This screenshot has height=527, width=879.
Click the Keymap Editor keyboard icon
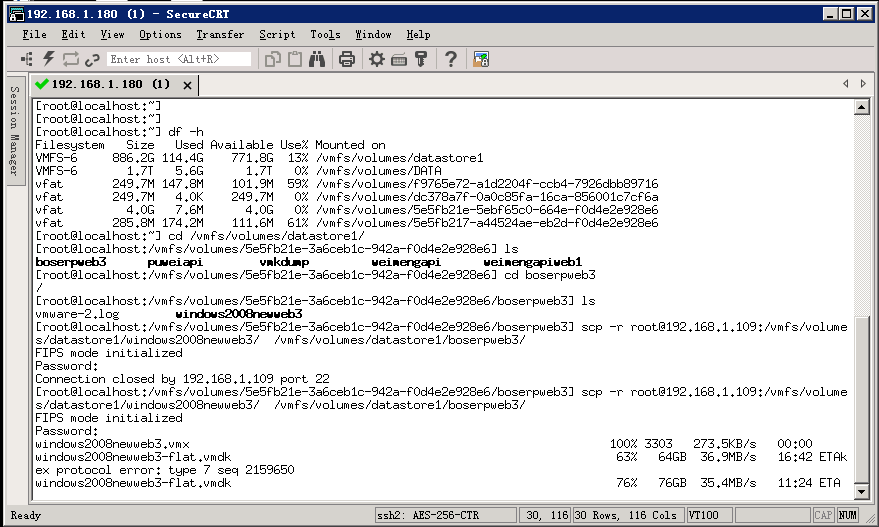point(399,59)
